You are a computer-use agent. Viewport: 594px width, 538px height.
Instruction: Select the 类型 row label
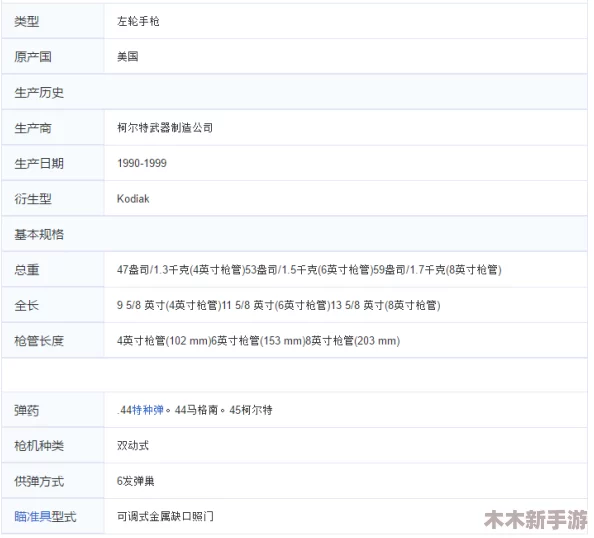pyautogui.click(x=27, y=21)
